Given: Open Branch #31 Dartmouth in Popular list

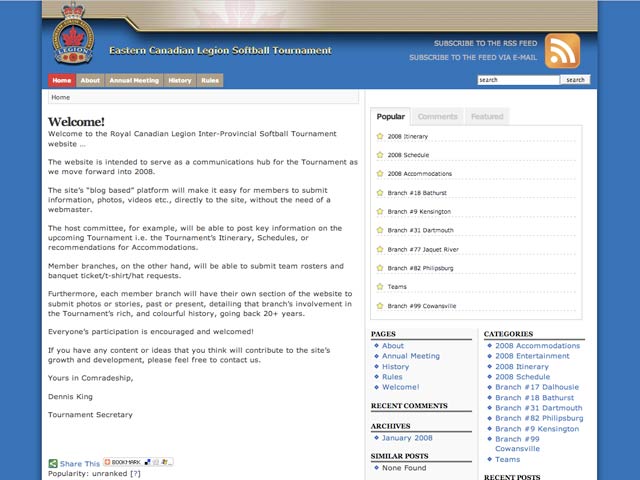Looking at the screenshot, I should [x=420, y=230].
